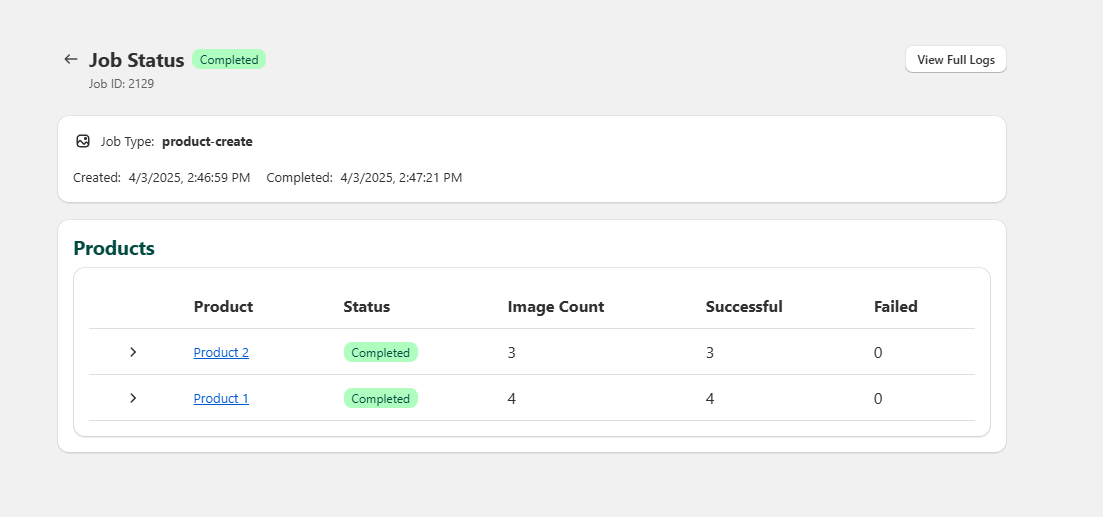This screenshot has height=517, width=1103.
Task: Click the Successful column header
Action: point(743,307)
